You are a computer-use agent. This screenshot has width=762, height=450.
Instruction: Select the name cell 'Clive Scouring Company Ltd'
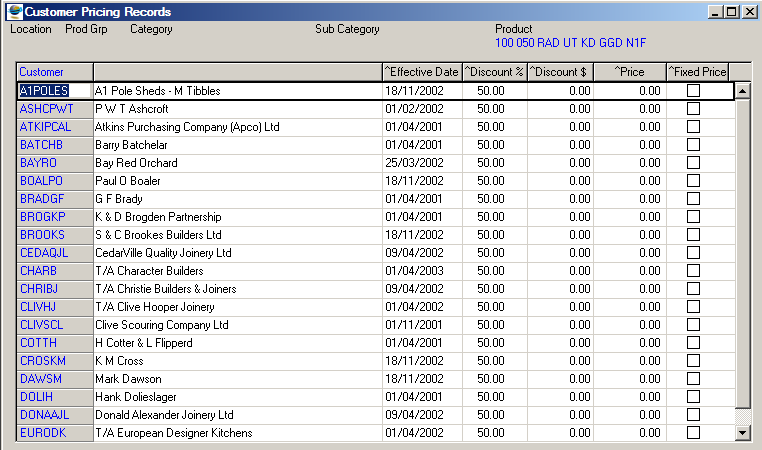[x=238, y=325]
